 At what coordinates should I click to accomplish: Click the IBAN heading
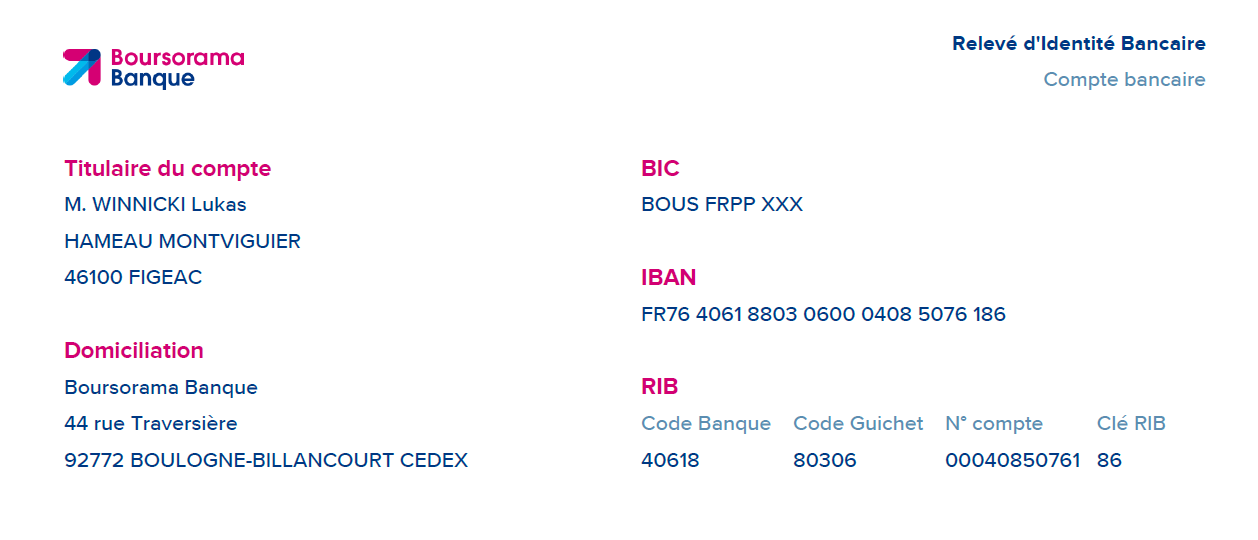[669, 278]
